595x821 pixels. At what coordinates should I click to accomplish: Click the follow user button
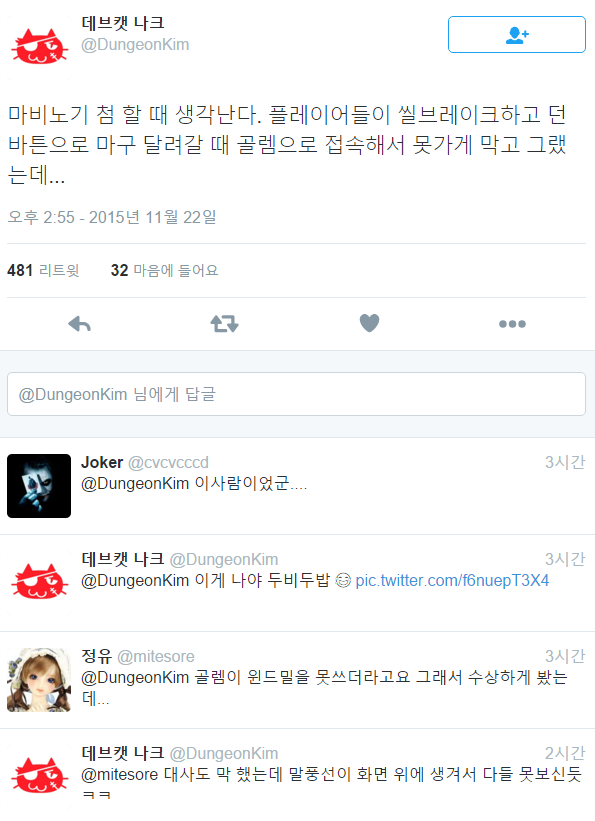516,35
